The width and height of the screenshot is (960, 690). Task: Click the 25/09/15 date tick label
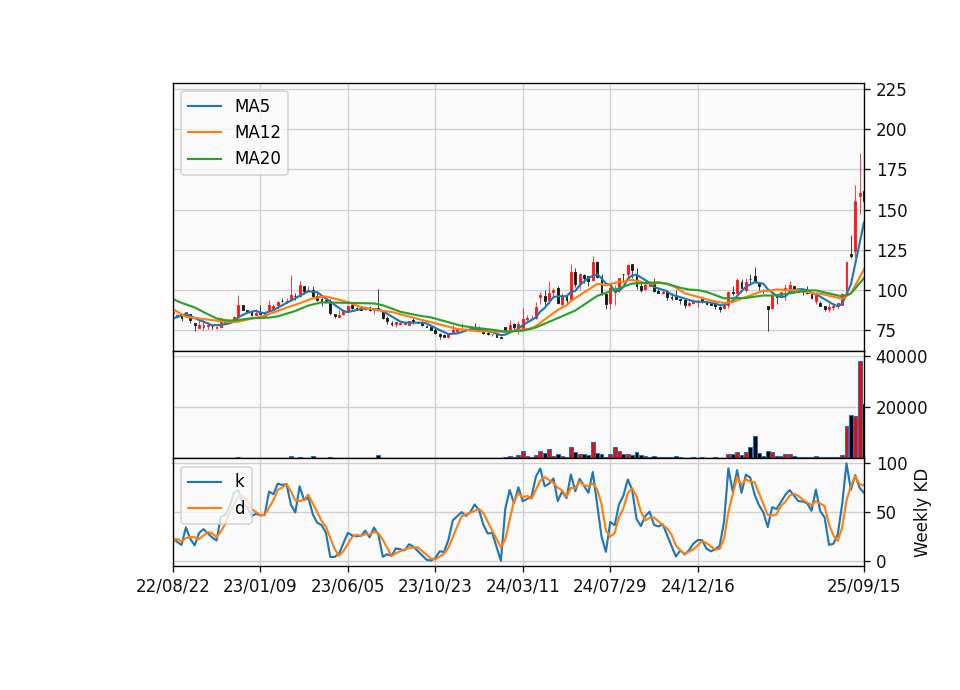point(864,586)
